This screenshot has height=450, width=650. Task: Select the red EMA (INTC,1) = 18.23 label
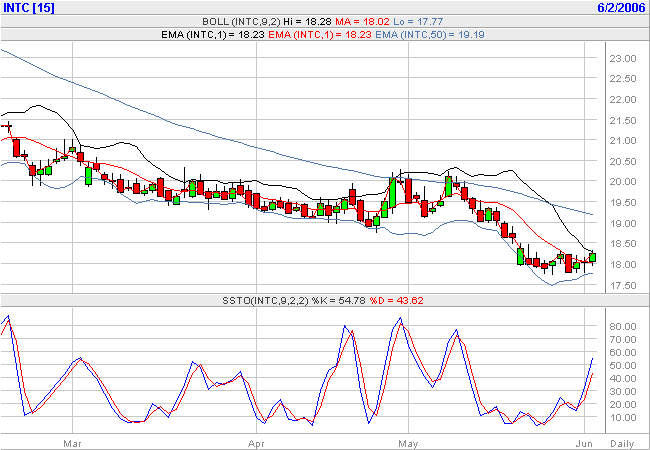320,35
